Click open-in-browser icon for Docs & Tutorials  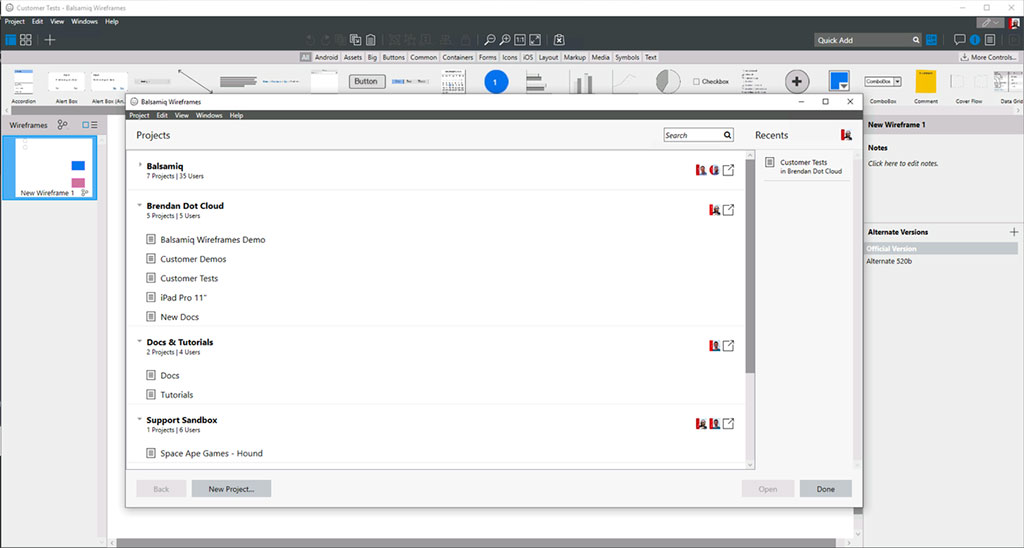pyautogui.click(x=729, y=346)
